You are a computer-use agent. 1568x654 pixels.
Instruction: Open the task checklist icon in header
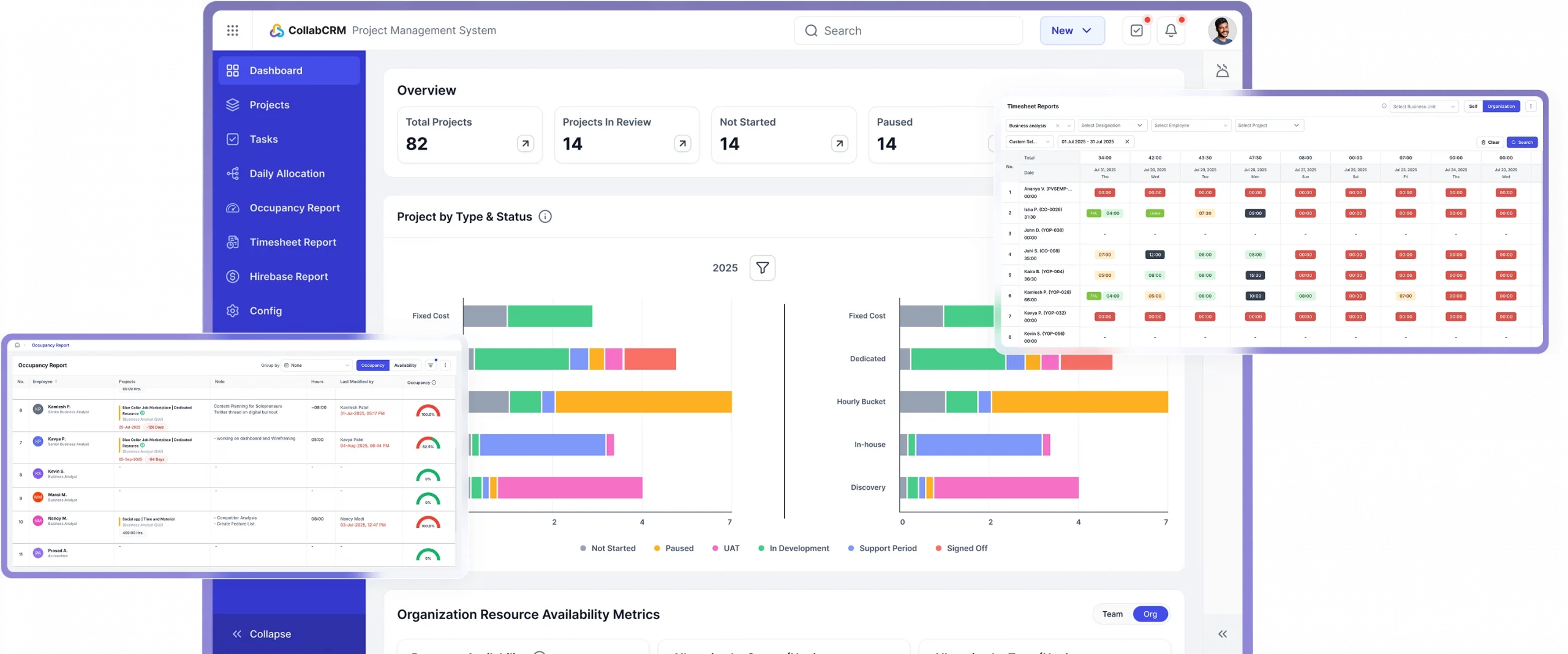coord(1136,31)
